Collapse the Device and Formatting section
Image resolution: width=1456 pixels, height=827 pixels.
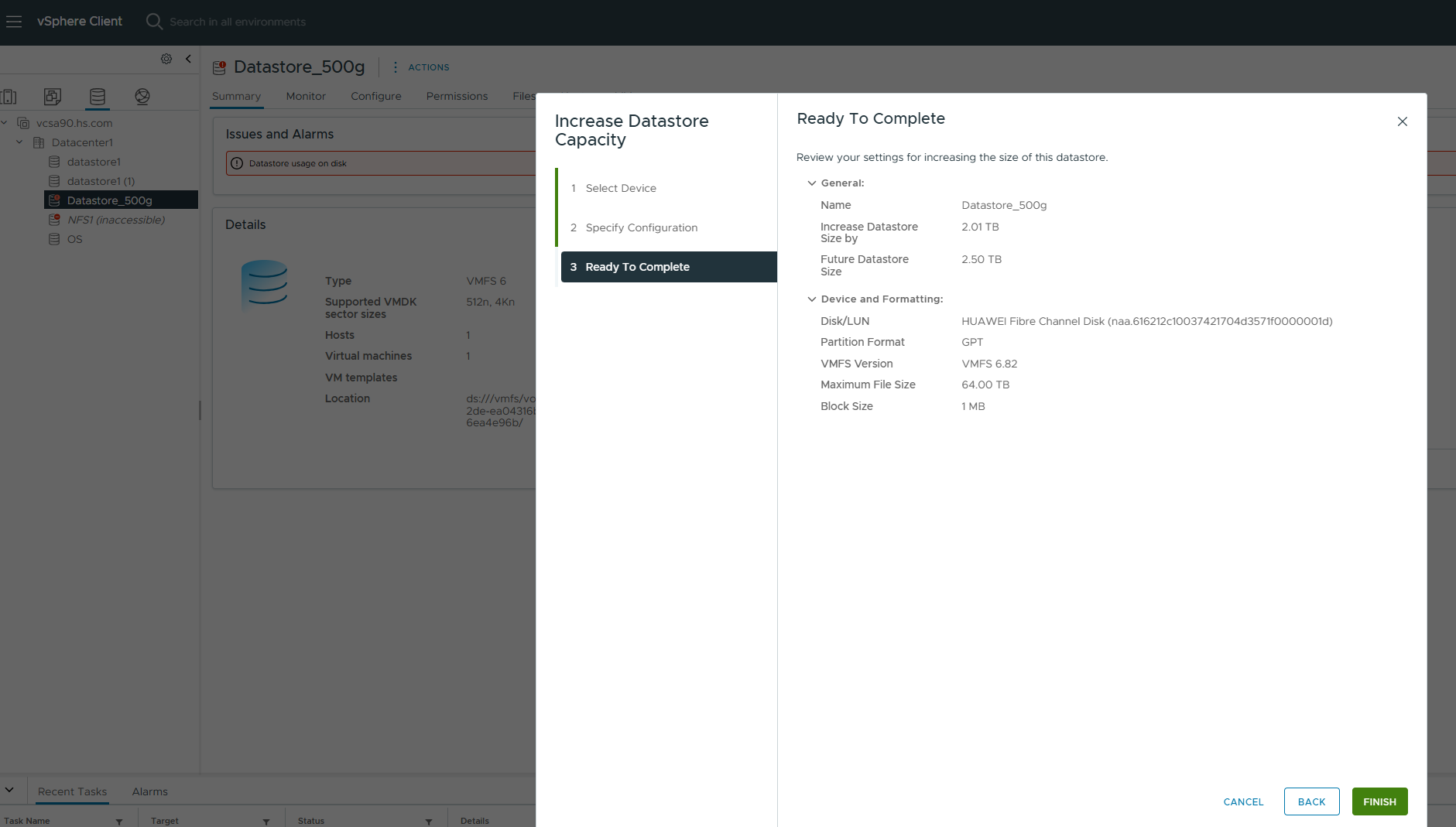tap(812, 299)
